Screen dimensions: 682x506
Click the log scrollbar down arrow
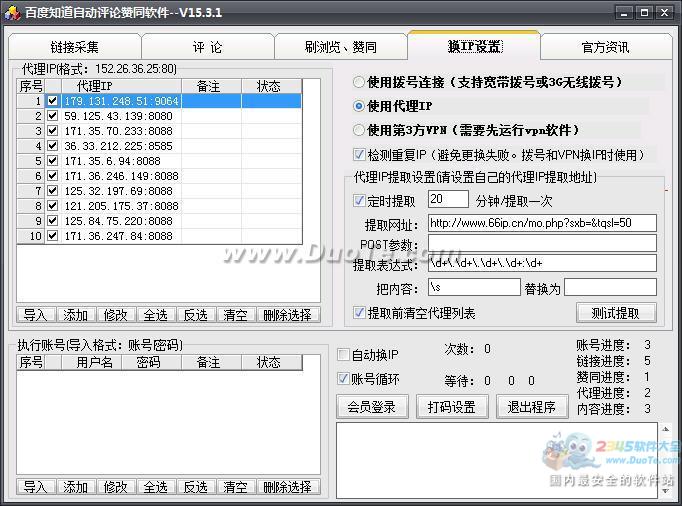tap(666, 491)
